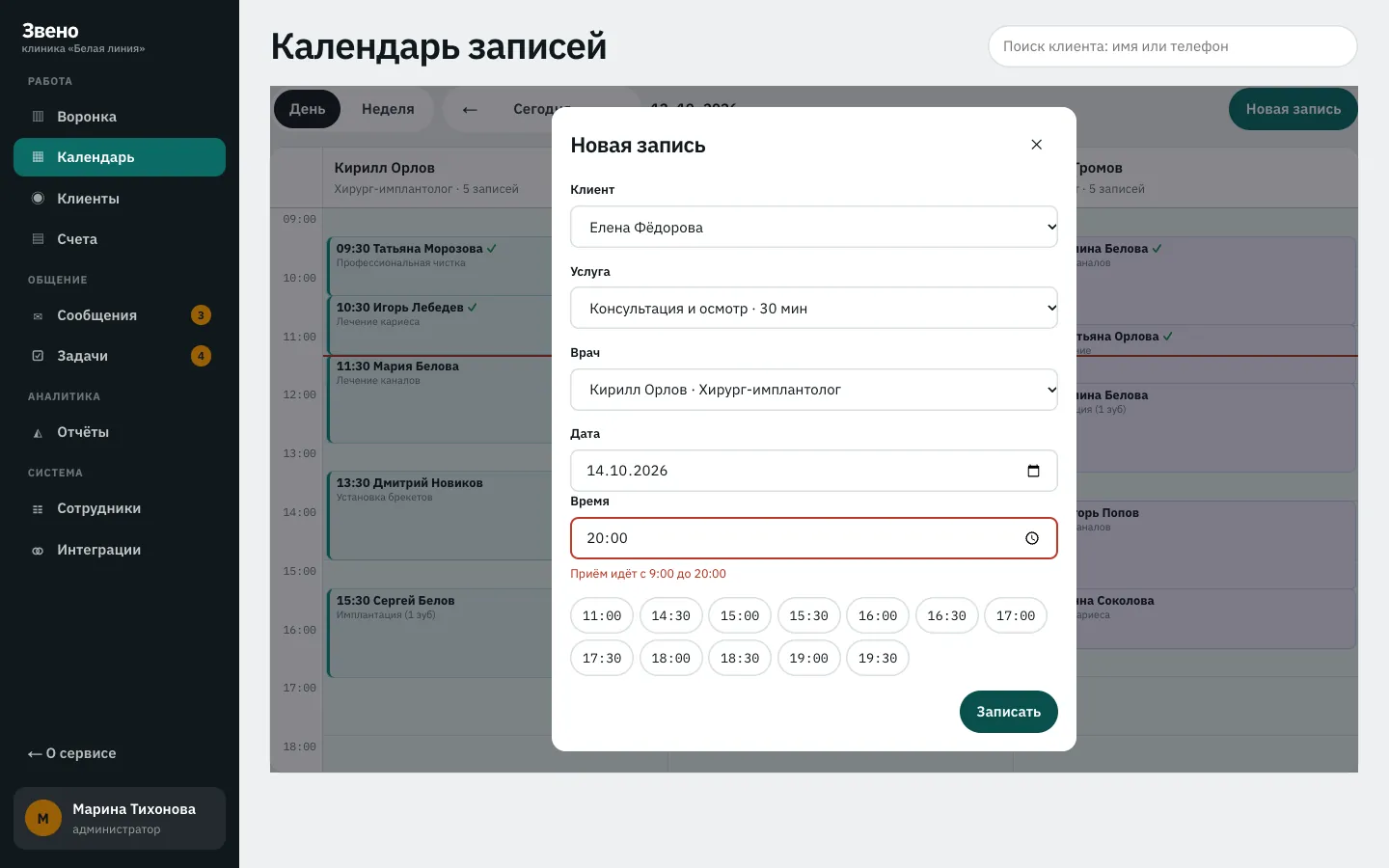Open Сотрудники in the sidebar

[x=120, y=508]
